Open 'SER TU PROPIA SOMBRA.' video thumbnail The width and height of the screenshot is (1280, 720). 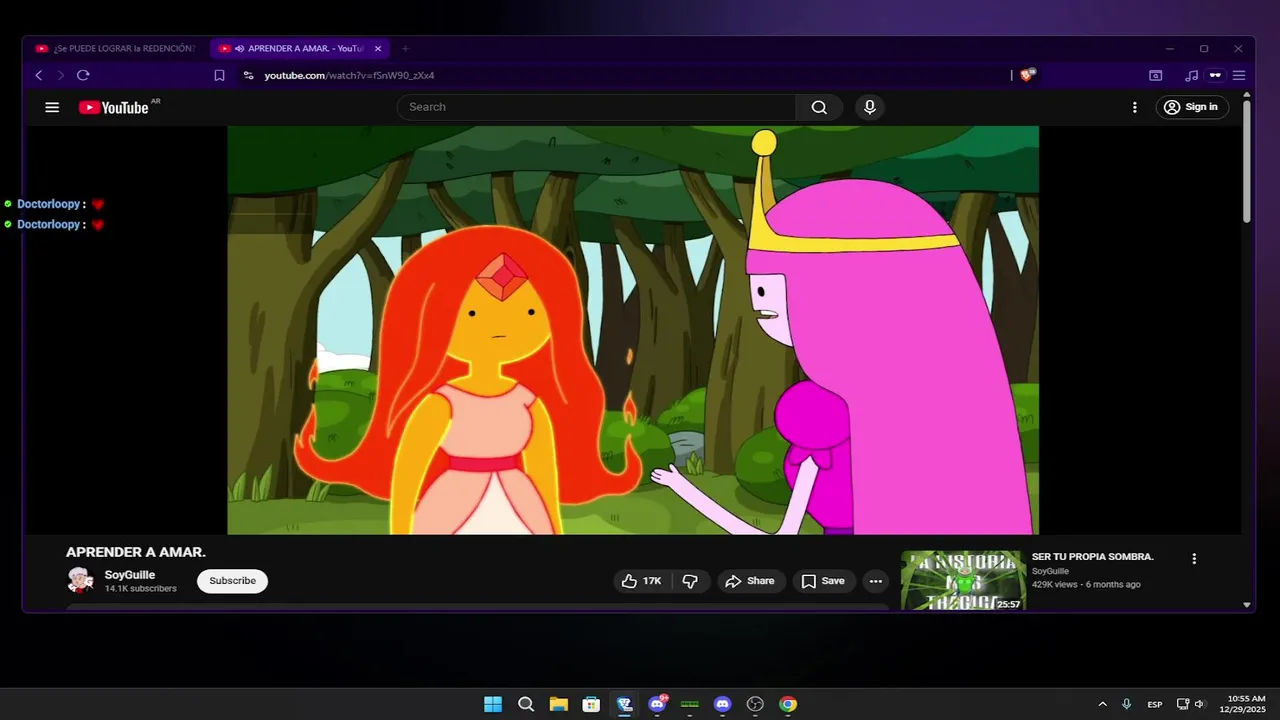click(963, 580)
